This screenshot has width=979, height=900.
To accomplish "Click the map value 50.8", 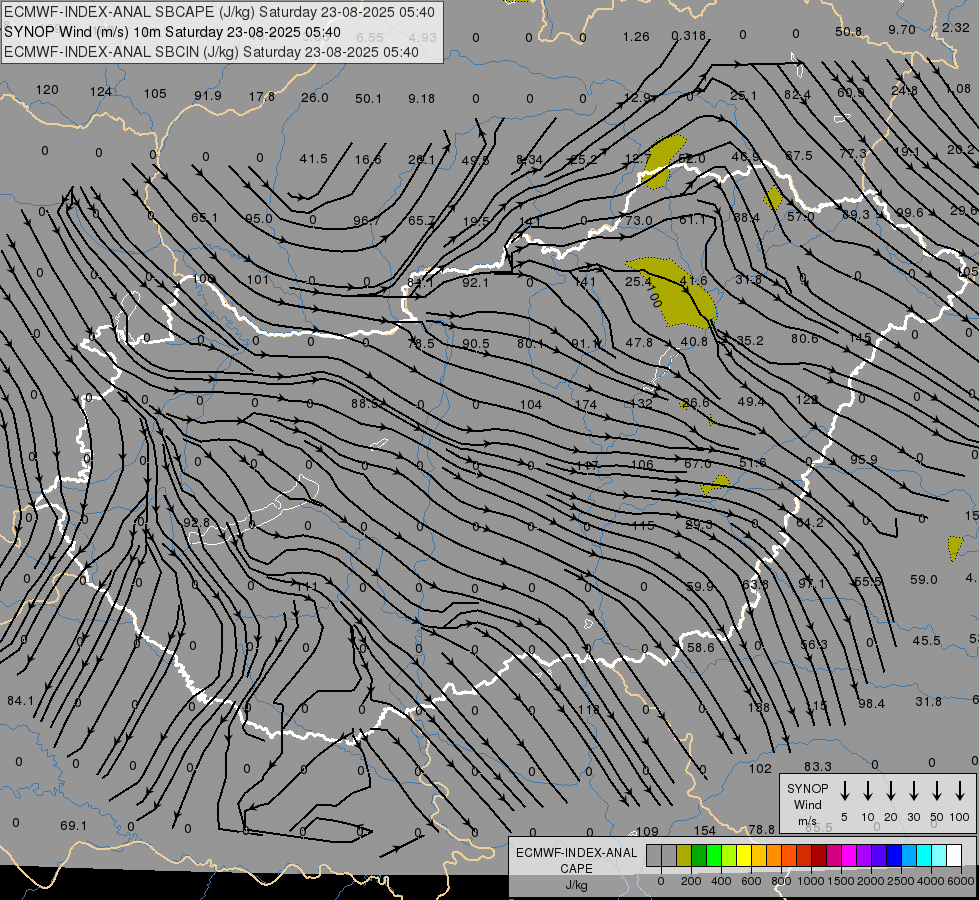I will (848, 31).
